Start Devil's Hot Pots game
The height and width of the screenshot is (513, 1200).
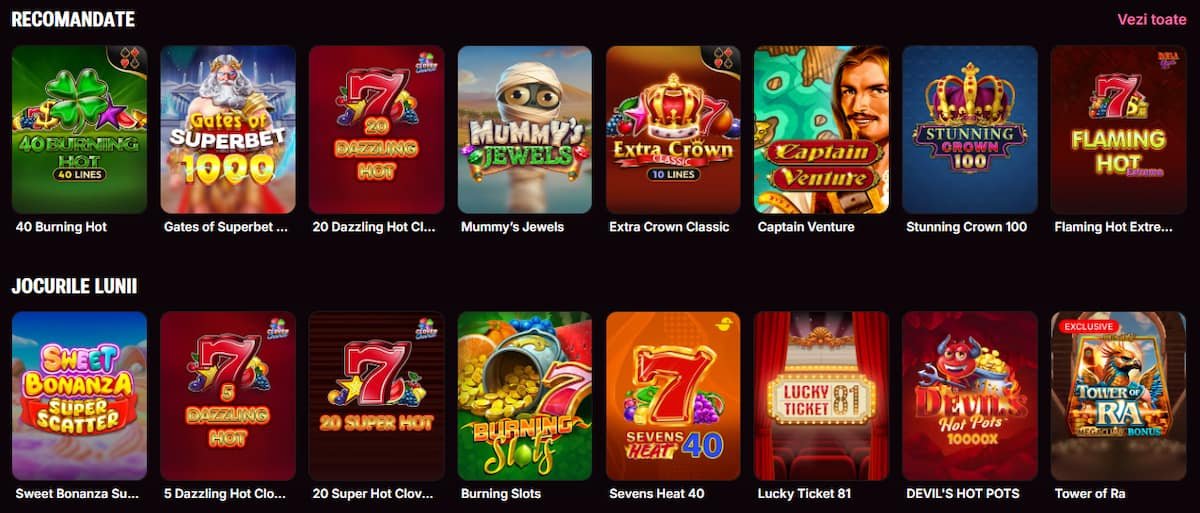click(970, 396)
